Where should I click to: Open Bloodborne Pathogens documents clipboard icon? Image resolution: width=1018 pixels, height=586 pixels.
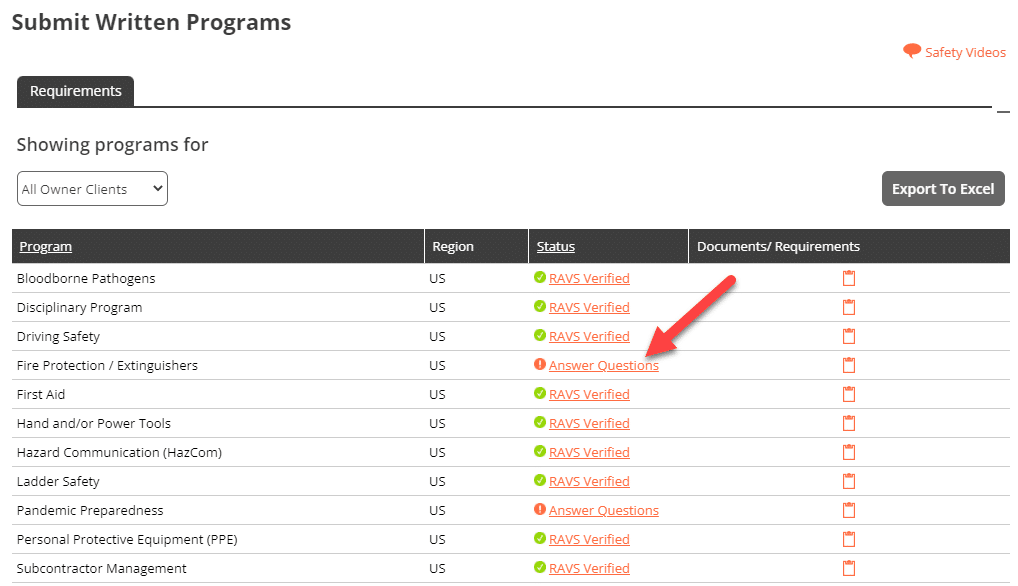click(849, 278)
